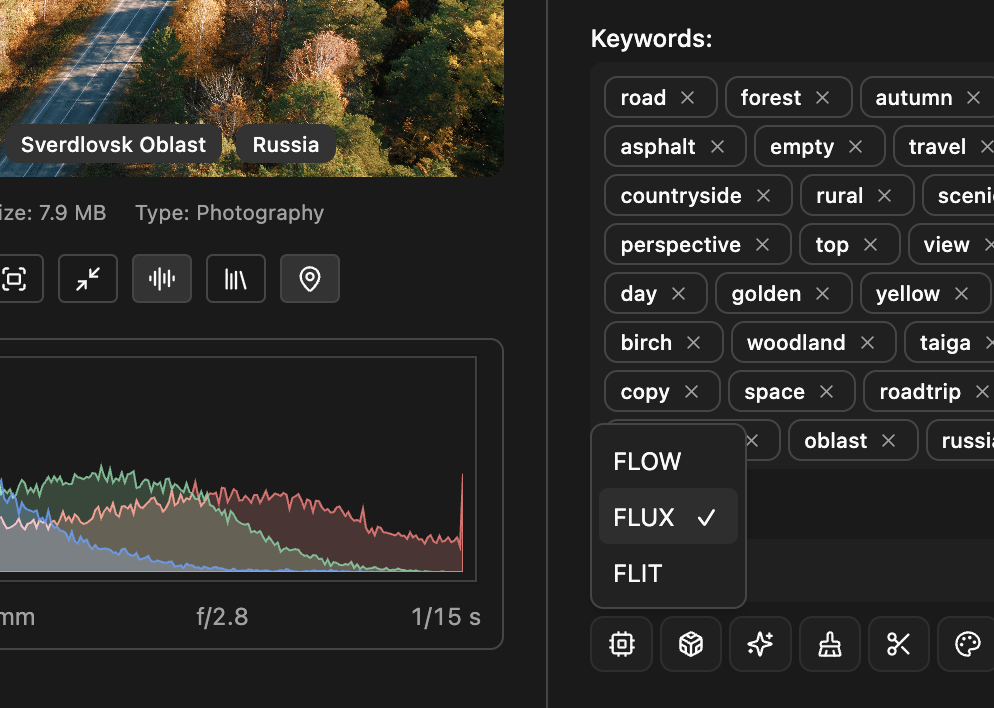Choose FLIT from the popup menu
Viewport: 994px width, 708px height.
[x=668, y=573]
